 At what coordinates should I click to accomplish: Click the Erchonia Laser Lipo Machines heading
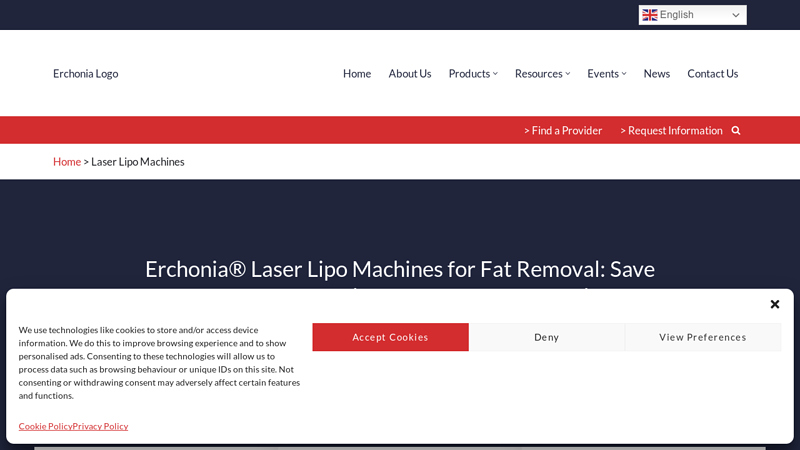coord(400,269)
